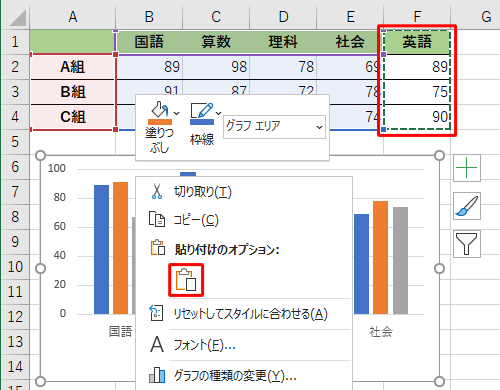Click the paste option clipboard icon
500x390 pixels.
(x=186, y=280)
